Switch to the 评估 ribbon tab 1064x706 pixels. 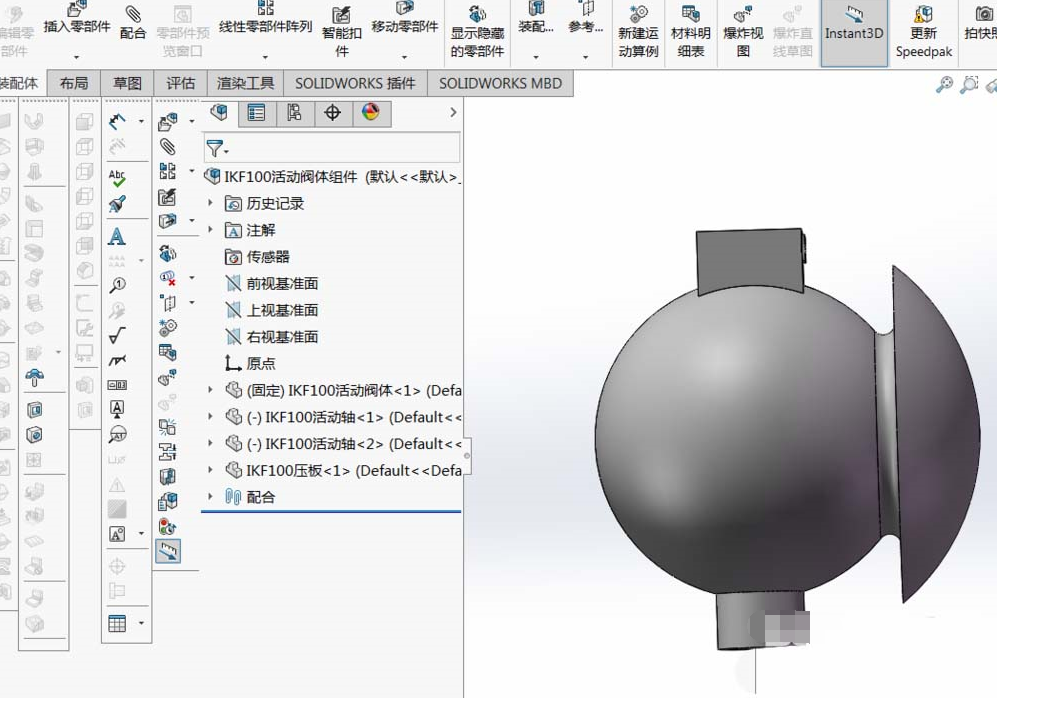[x=179, y=83]
